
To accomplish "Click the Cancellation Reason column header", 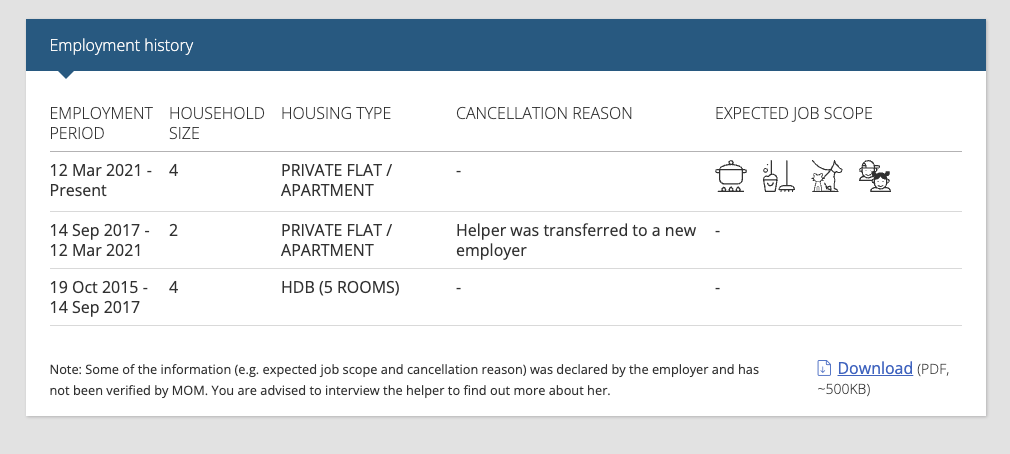I will tap(544, 113).
